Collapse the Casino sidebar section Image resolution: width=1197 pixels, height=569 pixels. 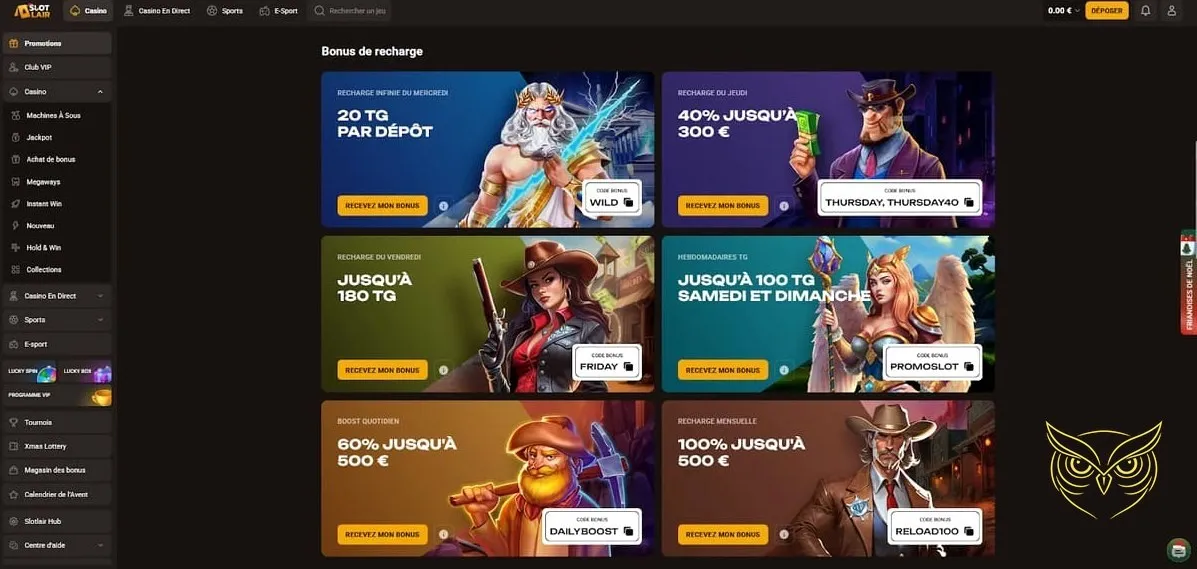[x=101, y=92]
